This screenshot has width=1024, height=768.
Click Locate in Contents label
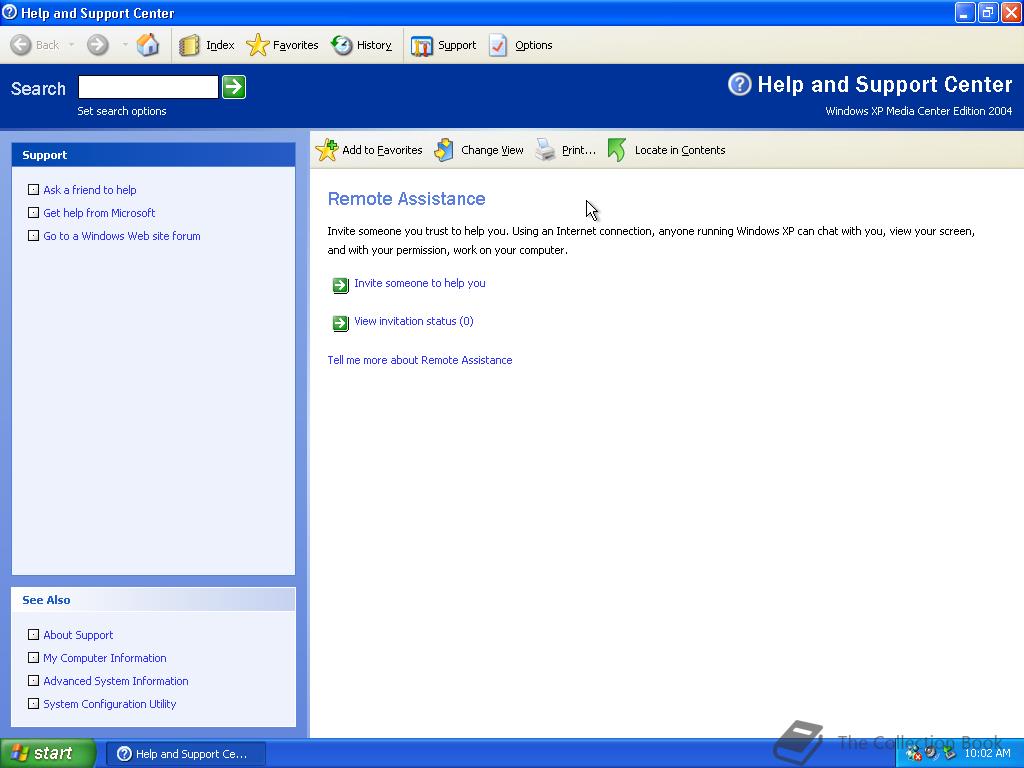point(680,150)
